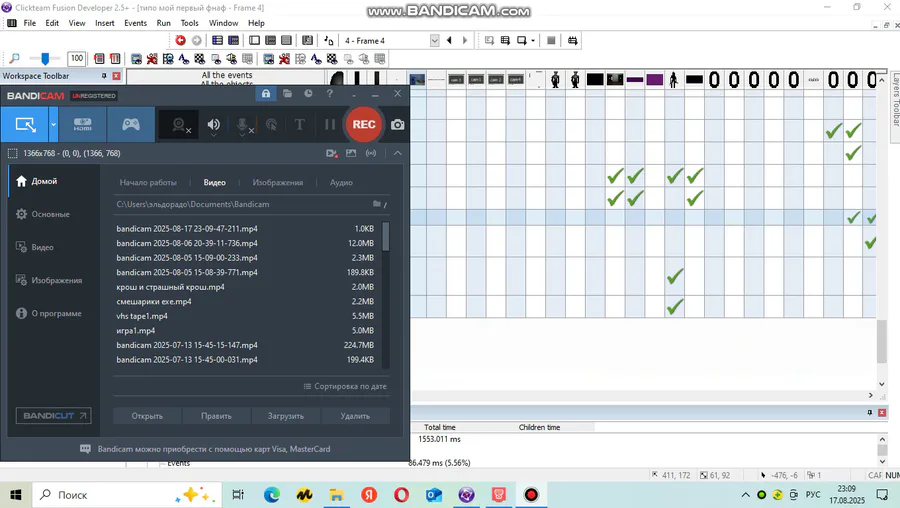Click video record status icon in Bandicam
The image size is (900, 508).
point(331,153)
